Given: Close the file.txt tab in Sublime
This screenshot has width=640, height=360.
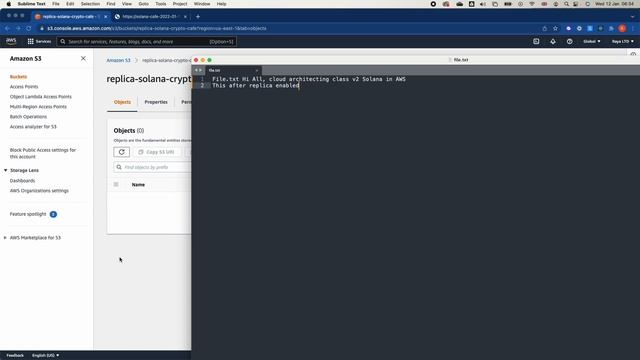Looking at the screenshot, I should click(x=257, y=70).
